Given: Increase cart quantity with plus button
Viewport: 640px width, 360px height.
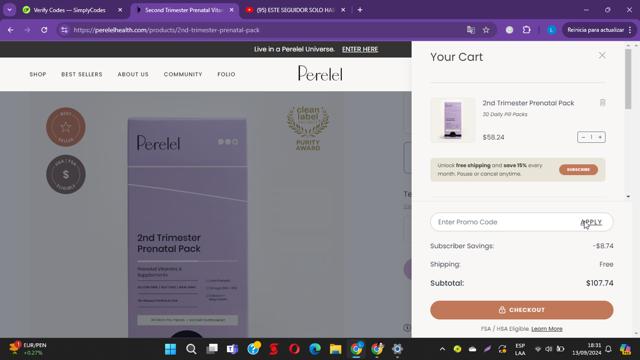Looking at the screenshot, I should pos(600,137).
